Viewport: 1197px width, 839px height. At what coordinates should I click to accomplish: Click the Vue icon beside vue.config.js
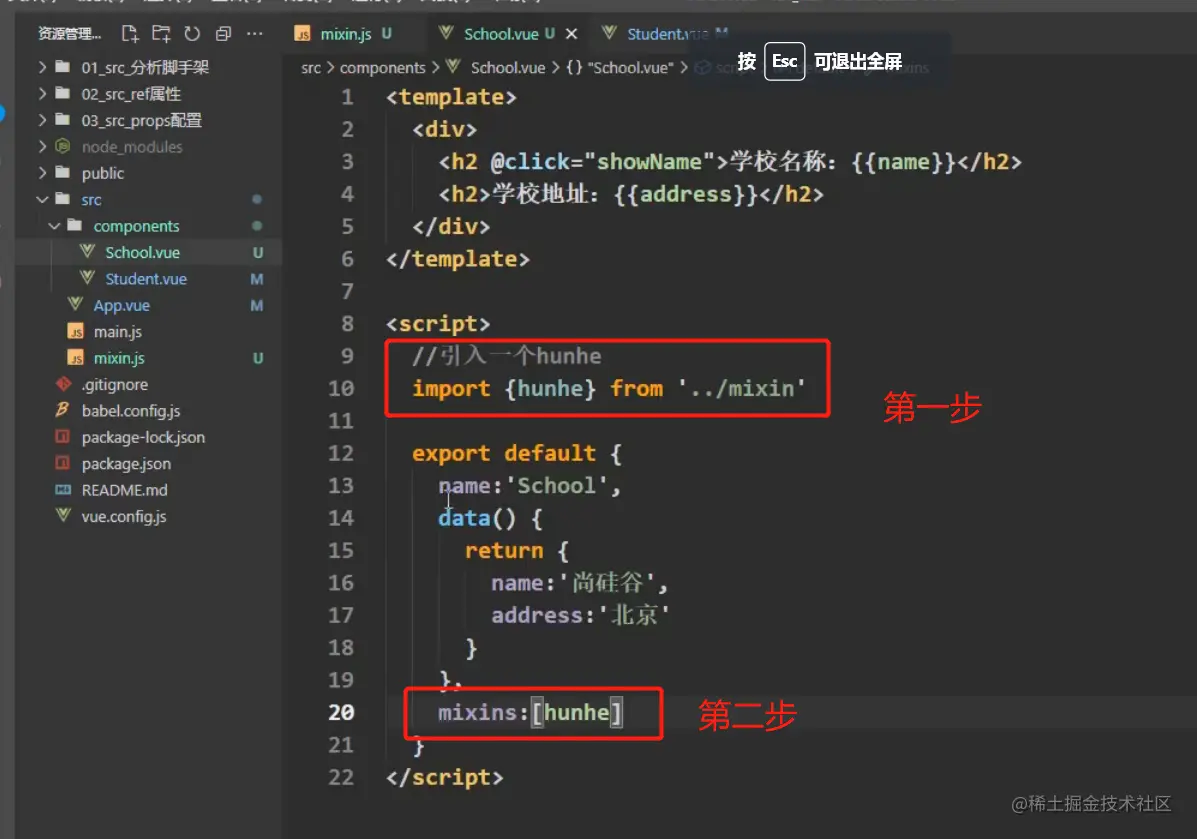click(63, 515)
